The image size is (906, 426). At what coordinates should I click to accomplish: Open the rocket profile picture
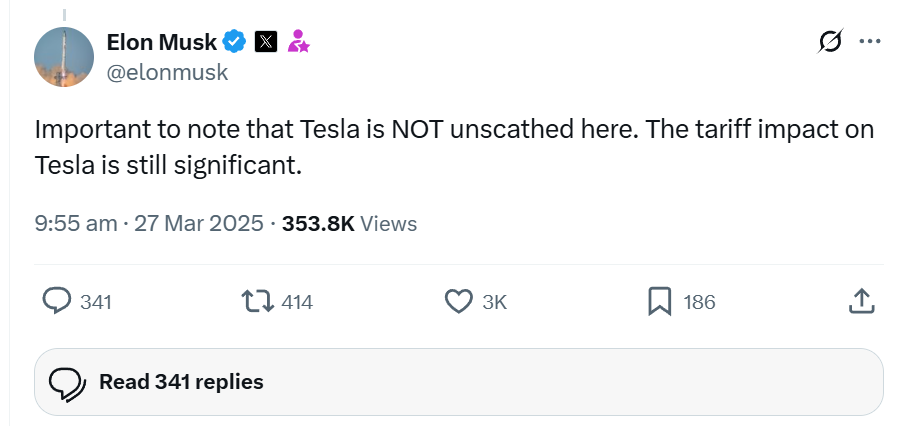pyautogui.click(x=64, y=57)
